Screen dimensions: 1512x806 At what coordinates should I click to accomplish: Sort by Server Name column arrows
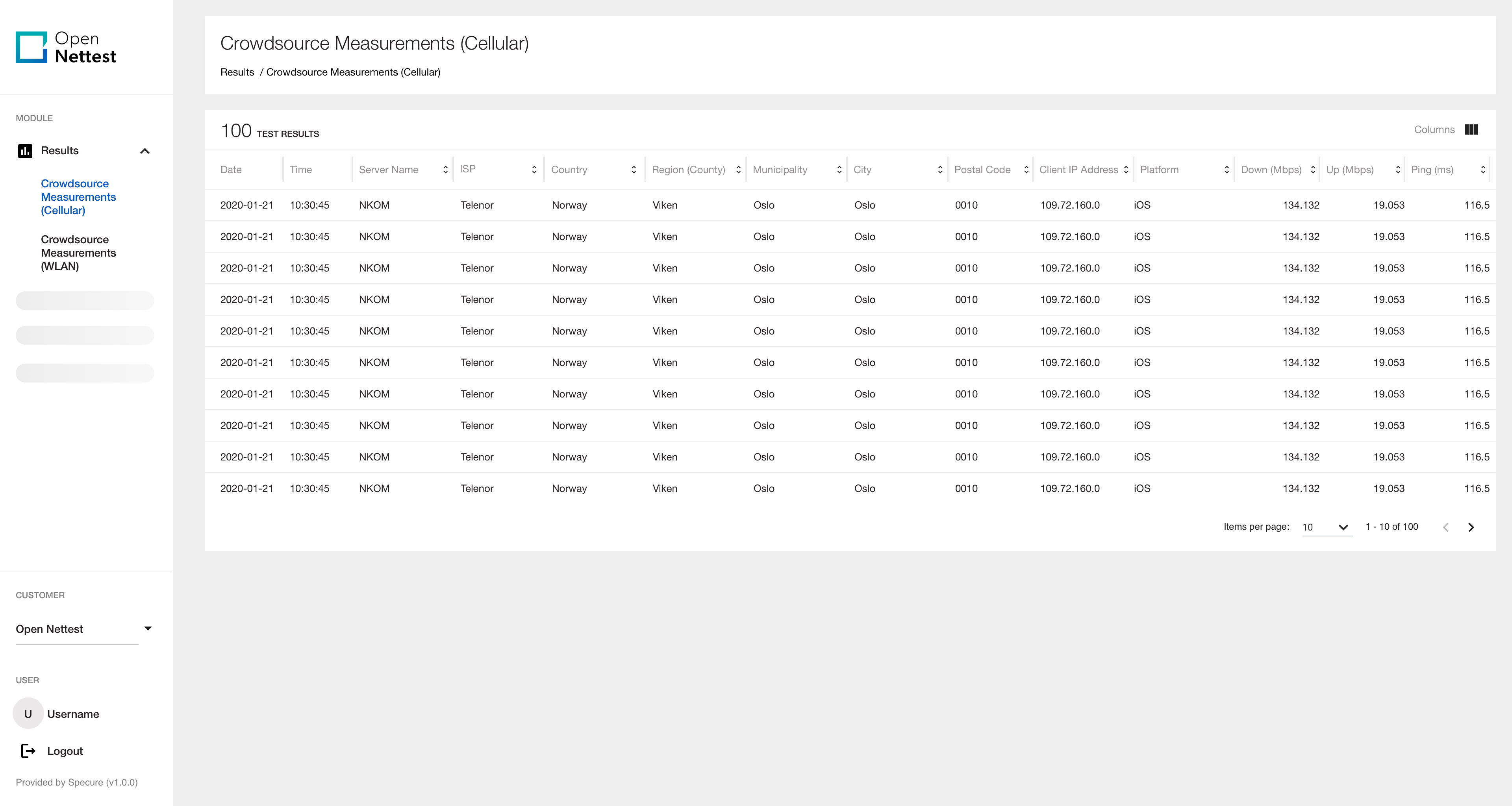click(x=445, y=170)
